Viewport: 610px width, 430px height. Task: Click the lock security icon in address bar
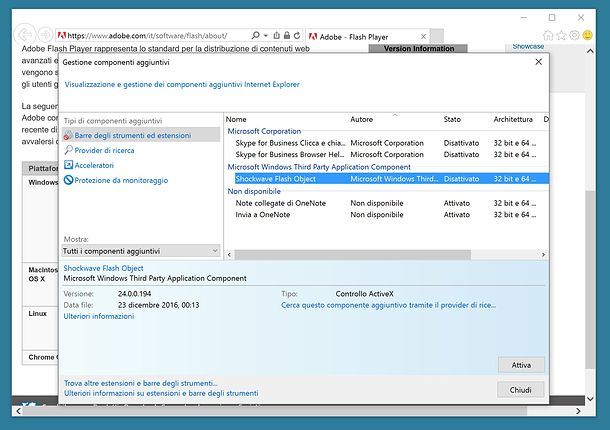click(x=287, y=35)
